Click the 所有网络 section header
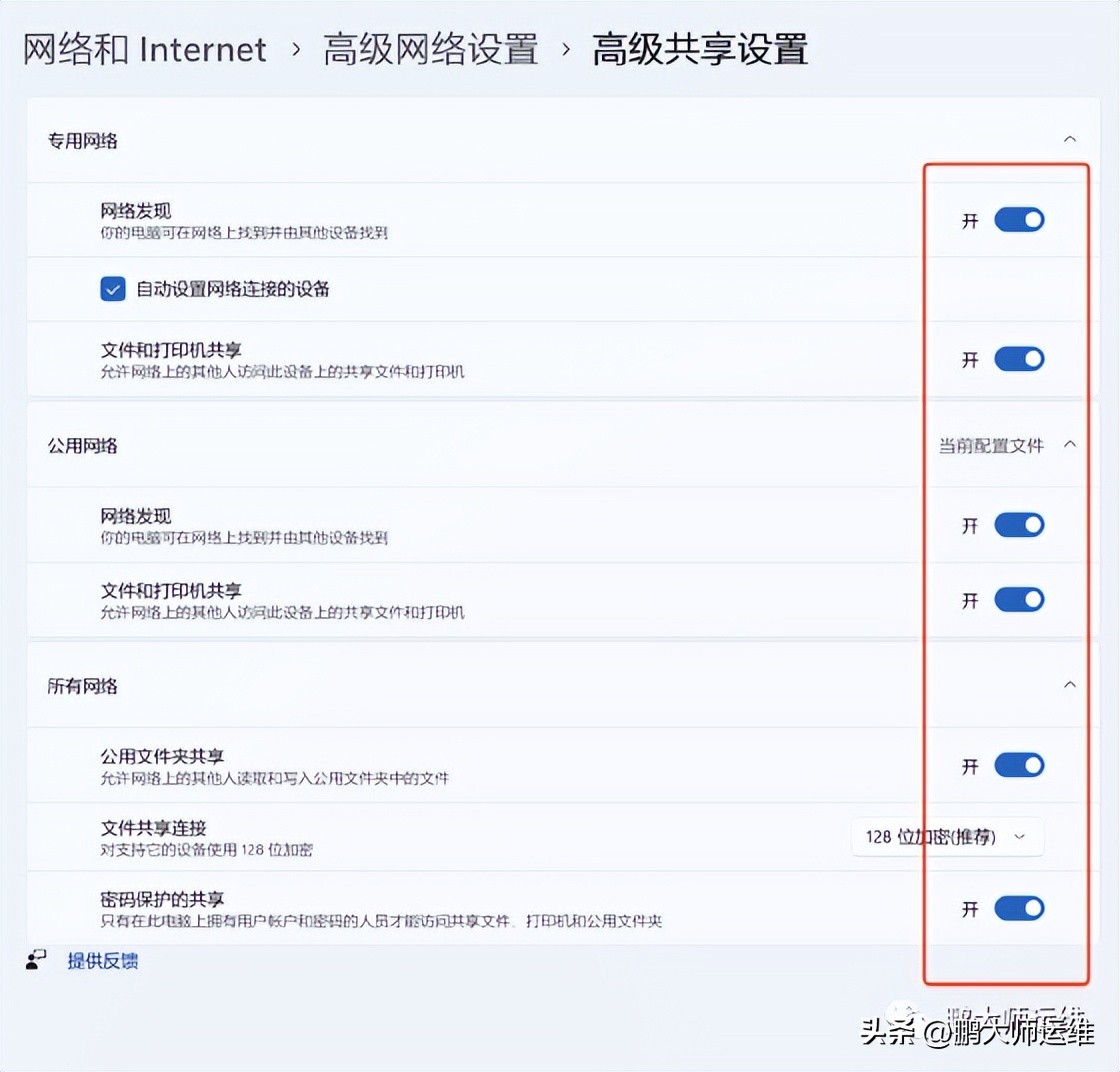The height and width of the screenshot is (1072, 1120). click(x=82, y=685)
